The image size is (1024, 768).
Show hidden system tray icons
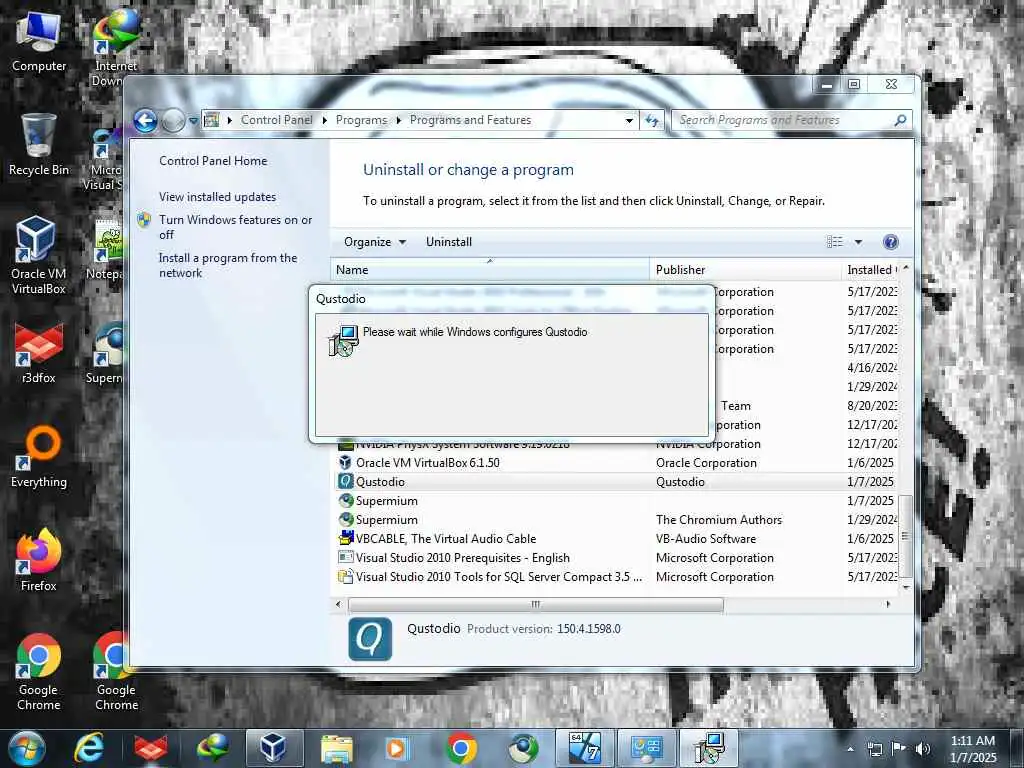[850, 749]
